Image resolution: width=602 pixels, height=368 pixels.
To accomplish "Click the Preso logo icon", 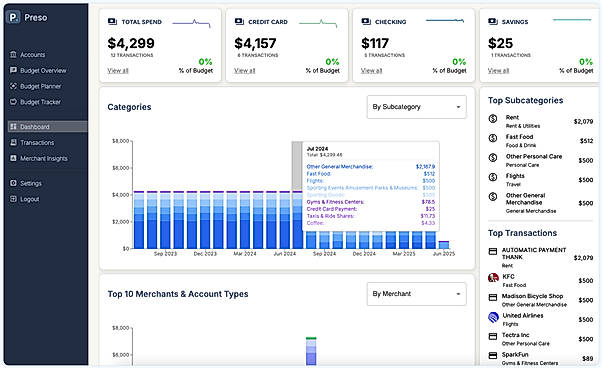I will [x=13, y=17].
